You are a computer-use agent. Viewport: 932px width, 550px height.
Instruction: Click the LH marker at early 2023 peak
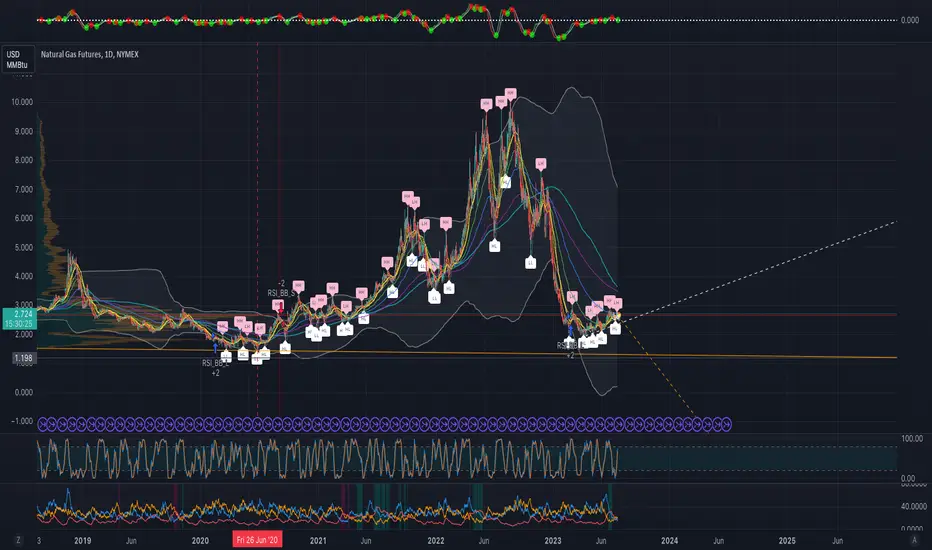pyautogui.click(x=540, y=164)
